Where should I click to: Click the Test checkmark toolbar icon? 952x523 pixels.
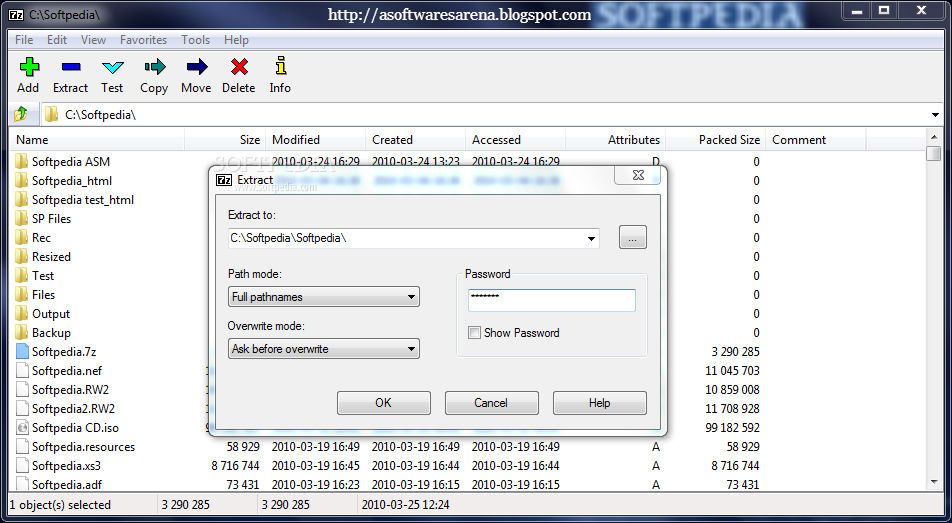pos(112,67)
